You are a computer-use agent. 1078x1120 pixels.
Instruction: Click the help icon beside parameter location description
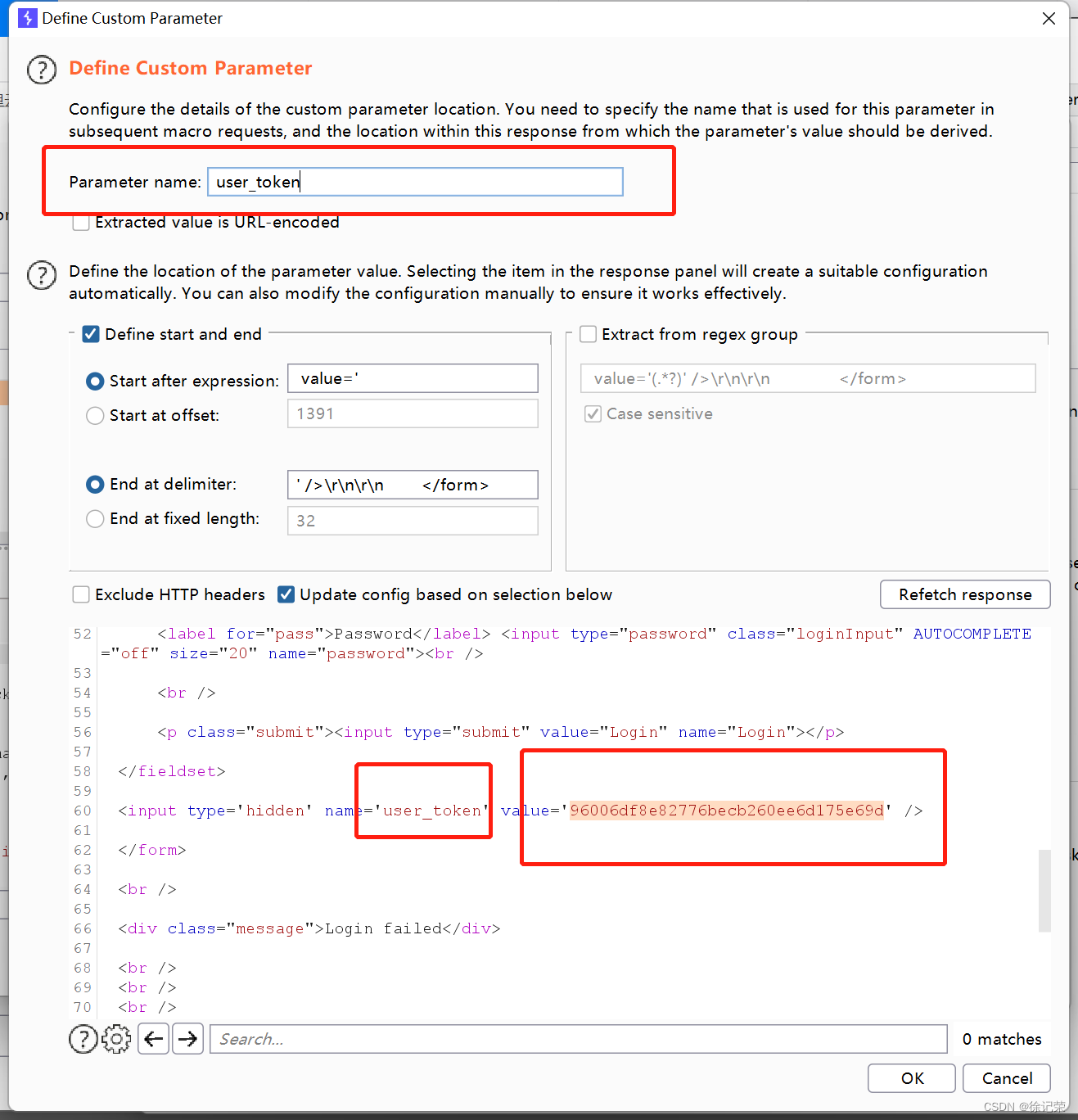[x=42, y=275]
